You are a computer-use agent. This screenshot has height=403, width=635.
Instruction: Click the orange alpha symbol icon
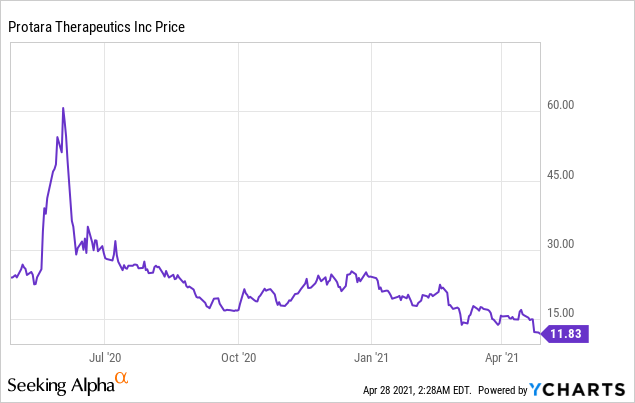click(x=122, y=378)
